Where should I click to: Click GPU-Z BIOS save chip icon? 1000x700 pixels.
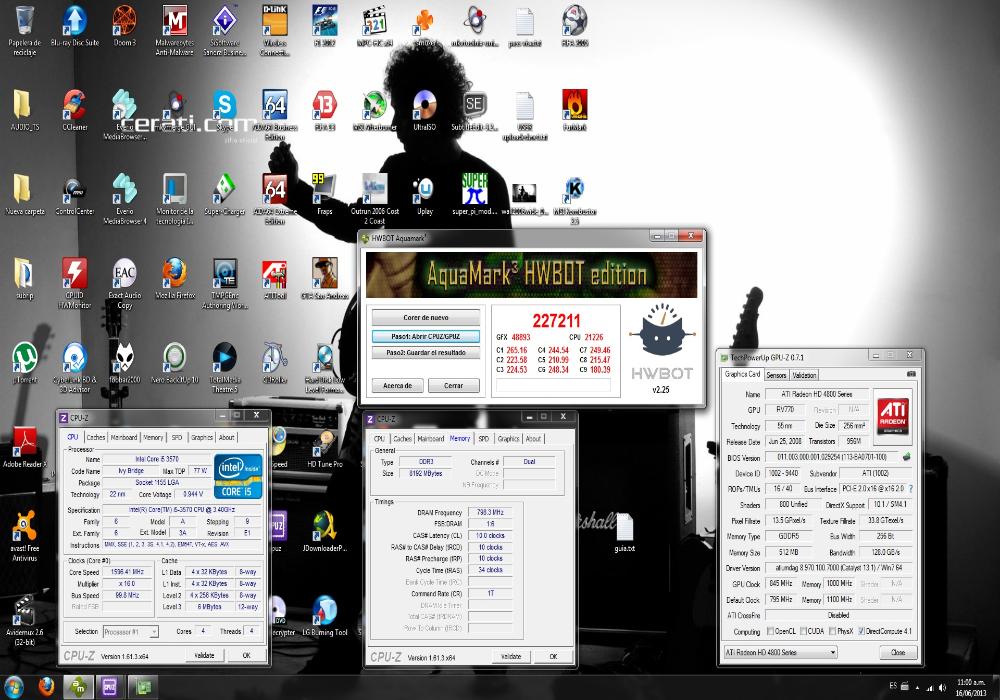tap(906, 456)
